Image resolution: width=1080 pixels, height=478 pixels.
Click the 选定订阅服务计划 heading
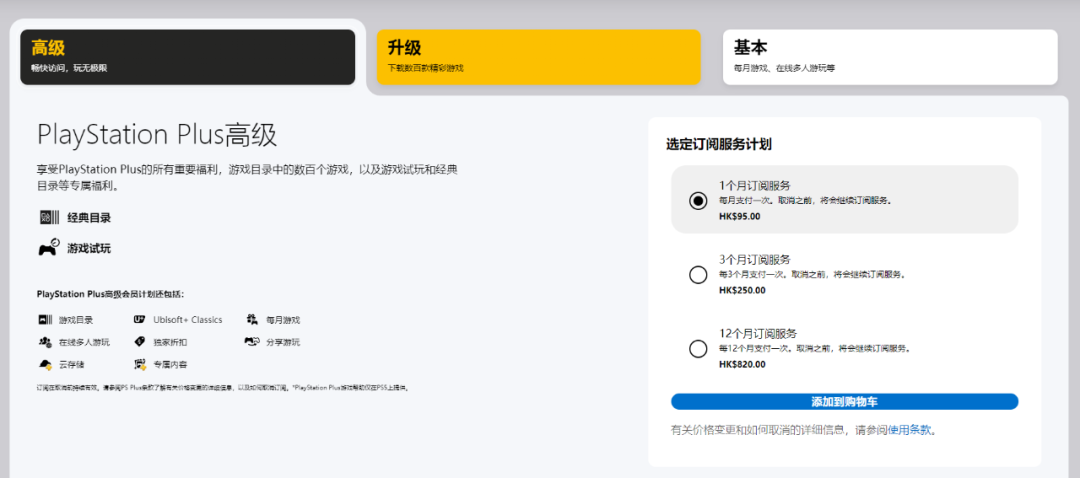718,145
